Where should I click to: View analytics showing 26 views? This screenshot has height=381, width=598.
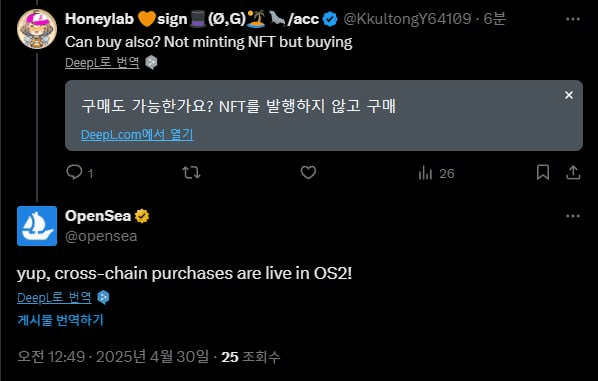pyautogui.click(x=436, y=174)
